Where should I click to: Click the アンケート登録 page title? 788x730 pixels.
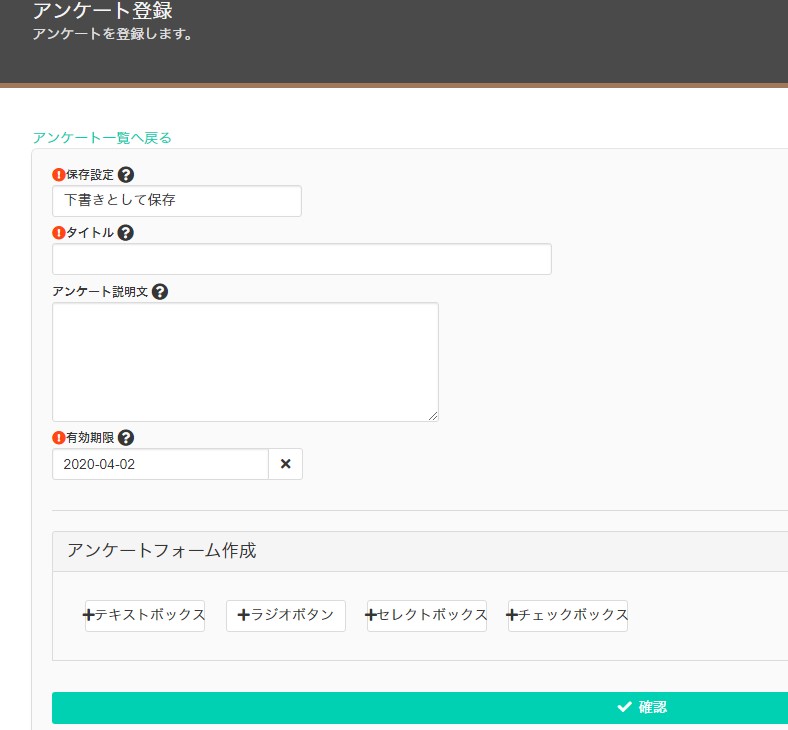click(x=103, y=10)
